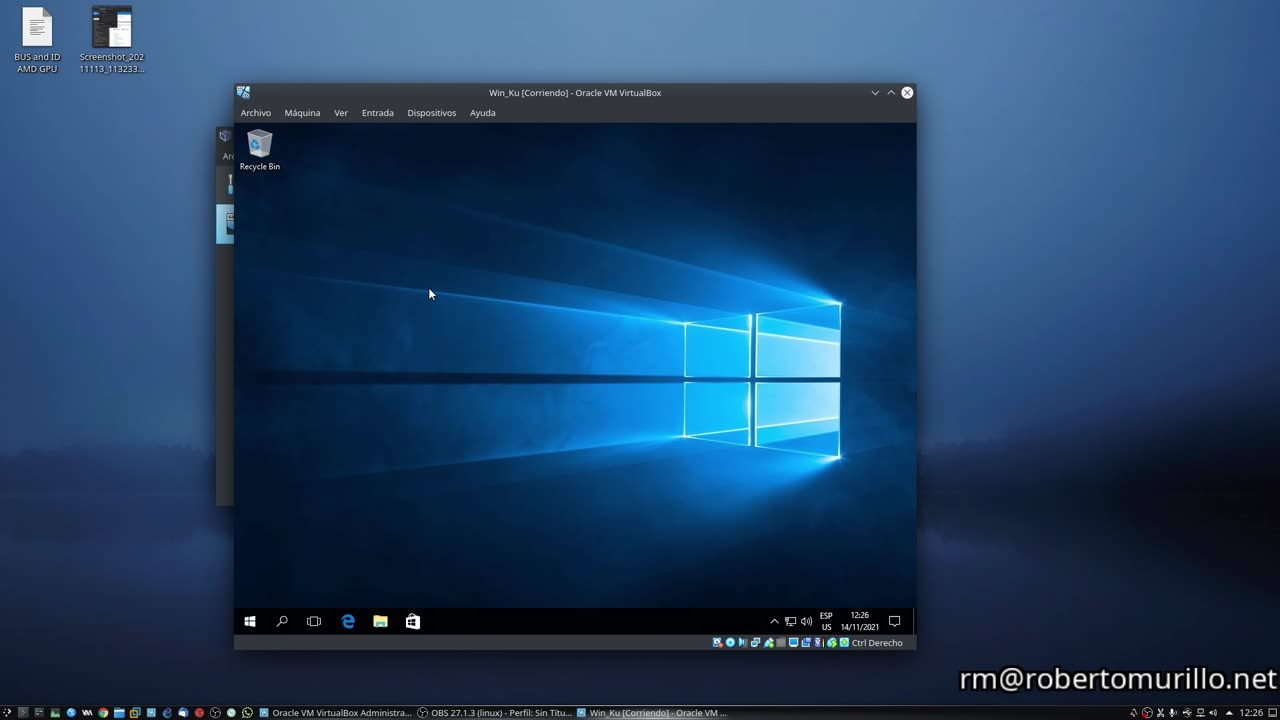Viewport: 1280px width, 720px height.
Task: Click network icon in KDE tray
Action: 1200,713
